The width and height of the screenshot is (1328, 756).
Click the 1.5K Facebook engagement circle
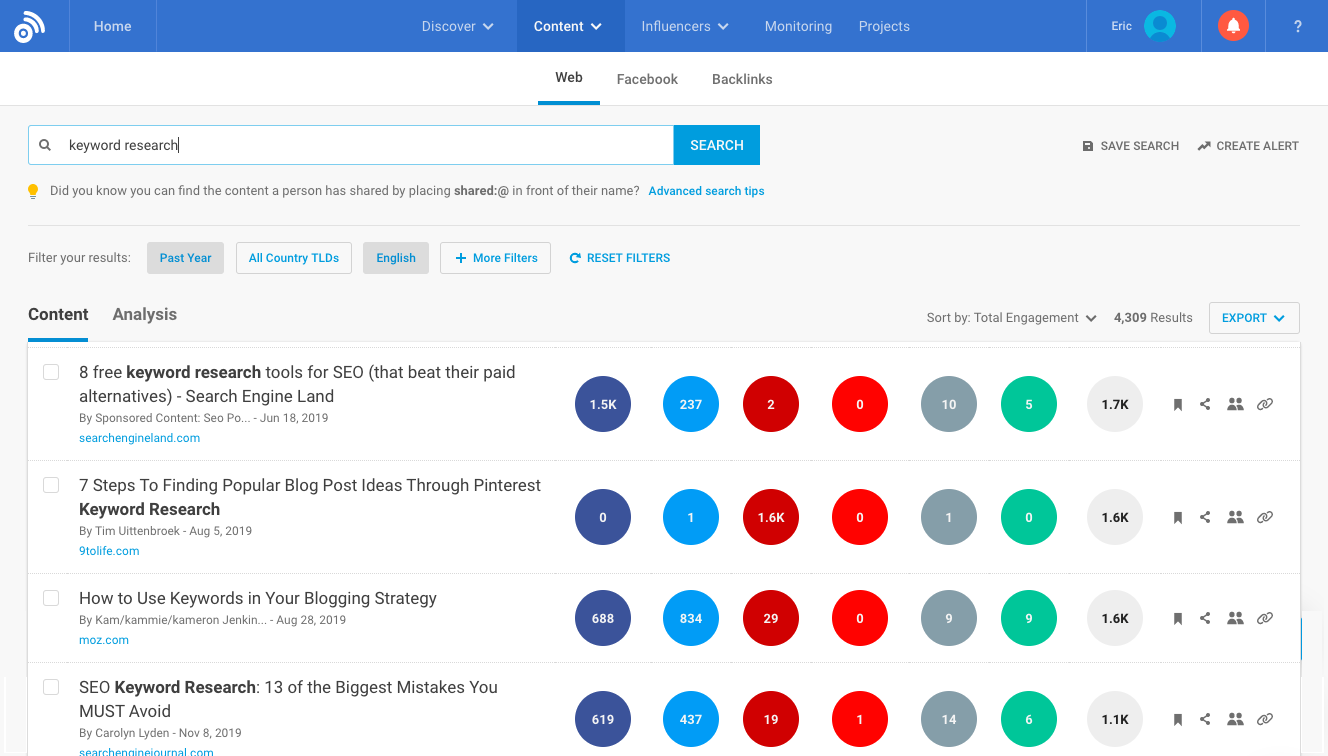point(603,405)
